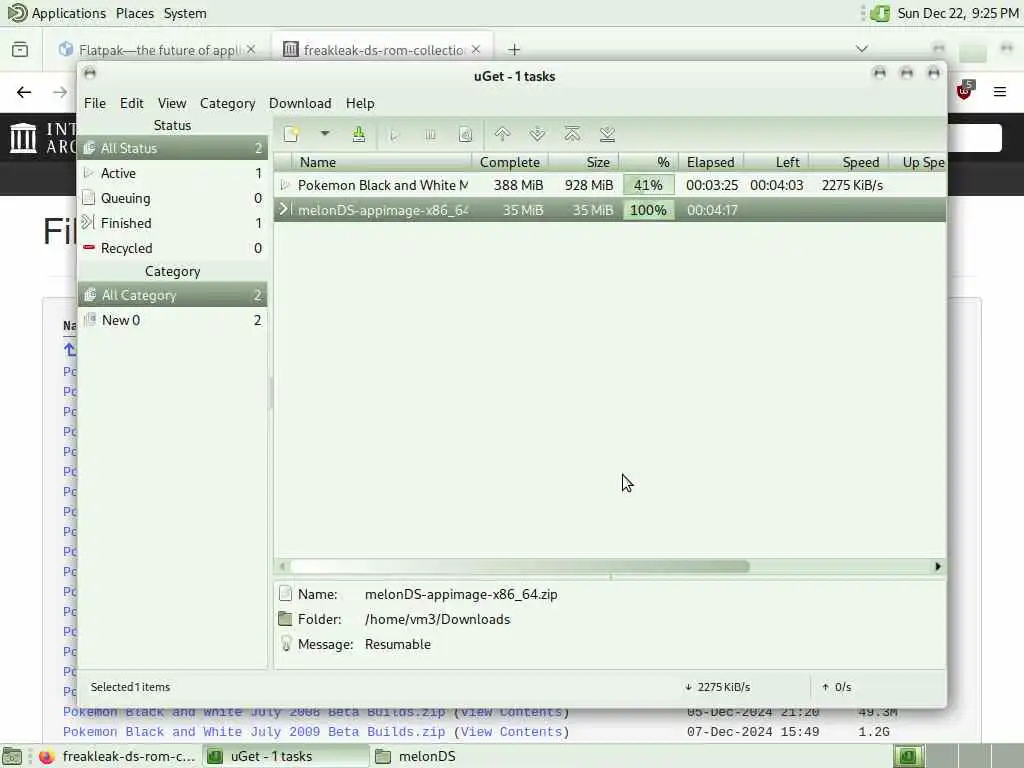Open the Category menu in uGet
Screen dimensions: 1024x768
(227, 103)
